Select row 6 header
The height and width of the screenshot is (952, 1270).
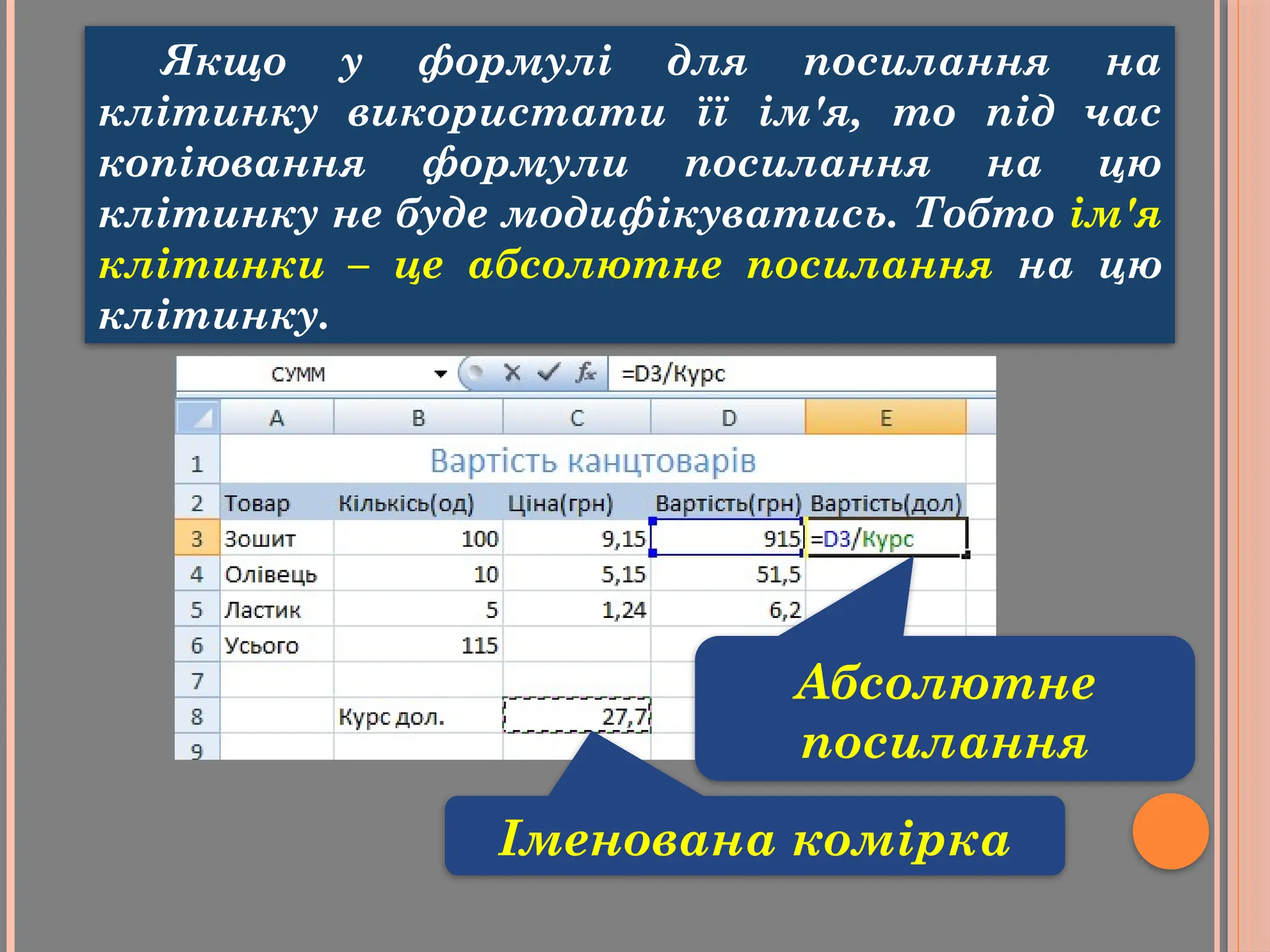tap(197, 645)
